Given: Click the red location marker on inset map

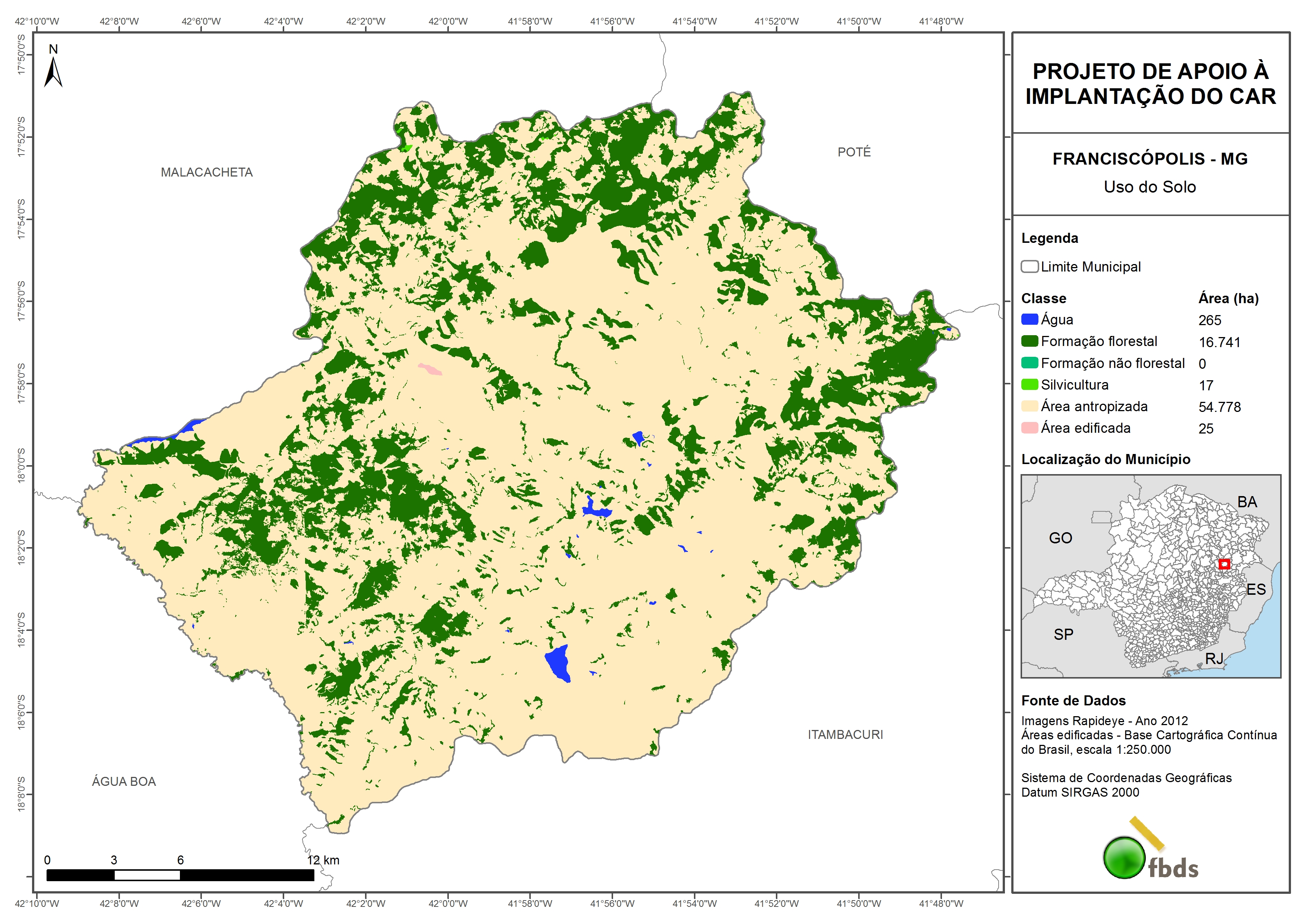Looking at the screenshot, I should [1224, 564].
